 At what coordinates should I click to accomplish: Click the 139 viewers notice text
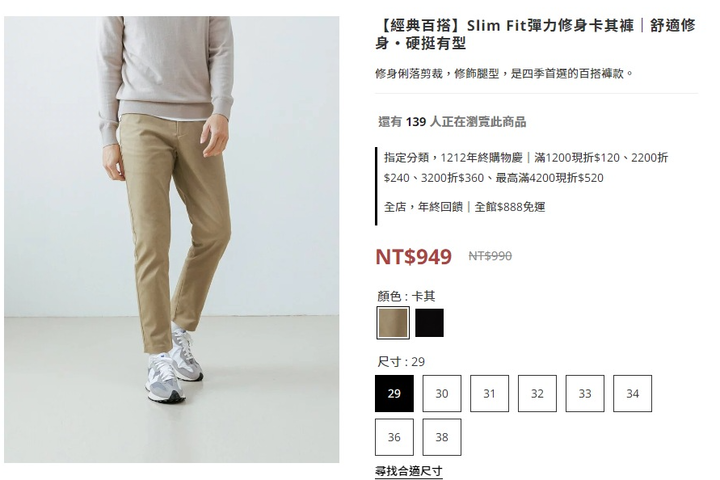452,122
